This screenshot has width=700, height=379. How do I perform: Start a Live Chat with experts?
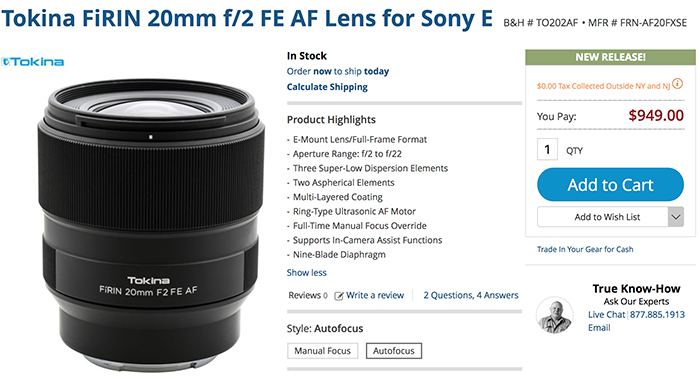pos(606,314)
